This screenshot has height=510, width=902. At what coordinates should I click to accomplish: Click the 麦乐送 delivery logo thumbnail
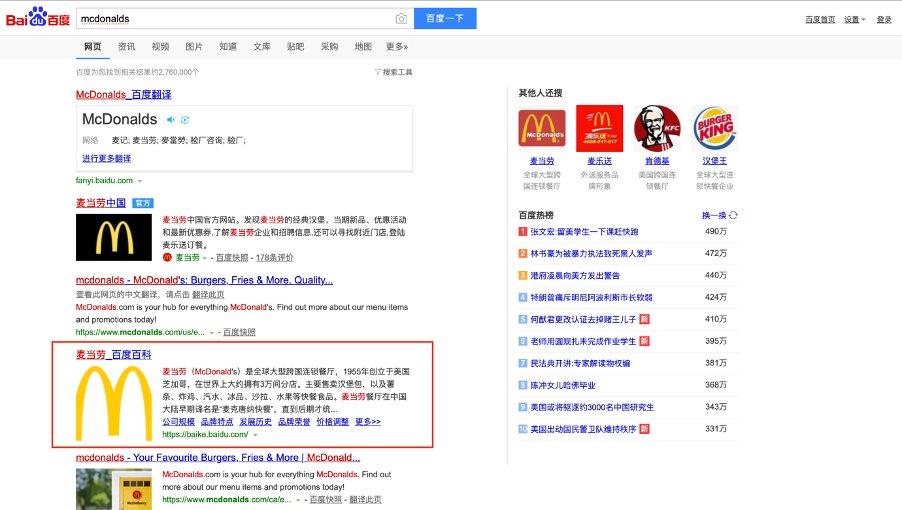pos(599,128)
